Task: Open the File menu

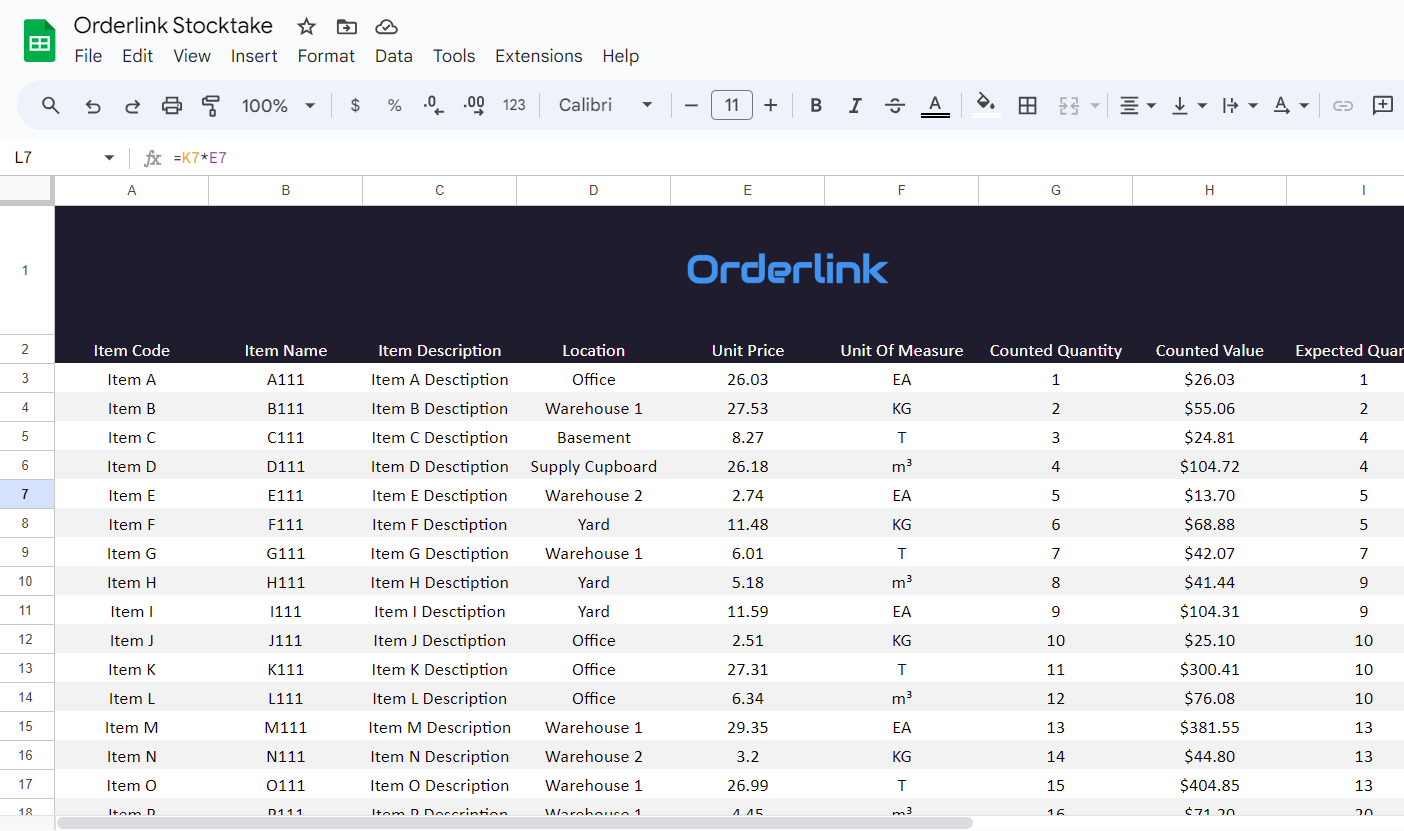Action: click(x=88, y=56)
